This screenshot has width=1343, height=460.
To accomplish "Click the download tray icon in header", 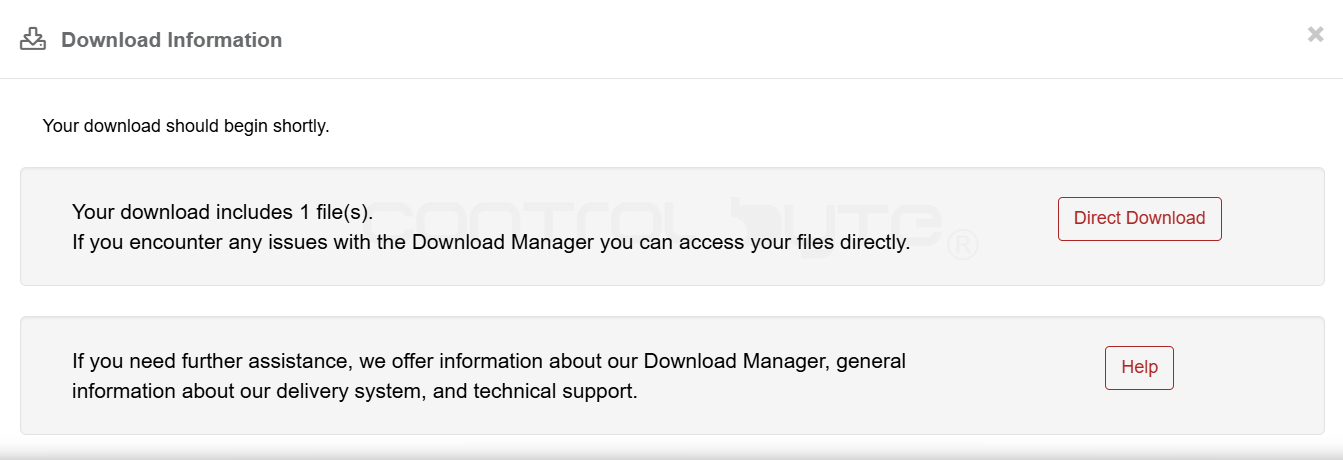I will coord(34,39).
